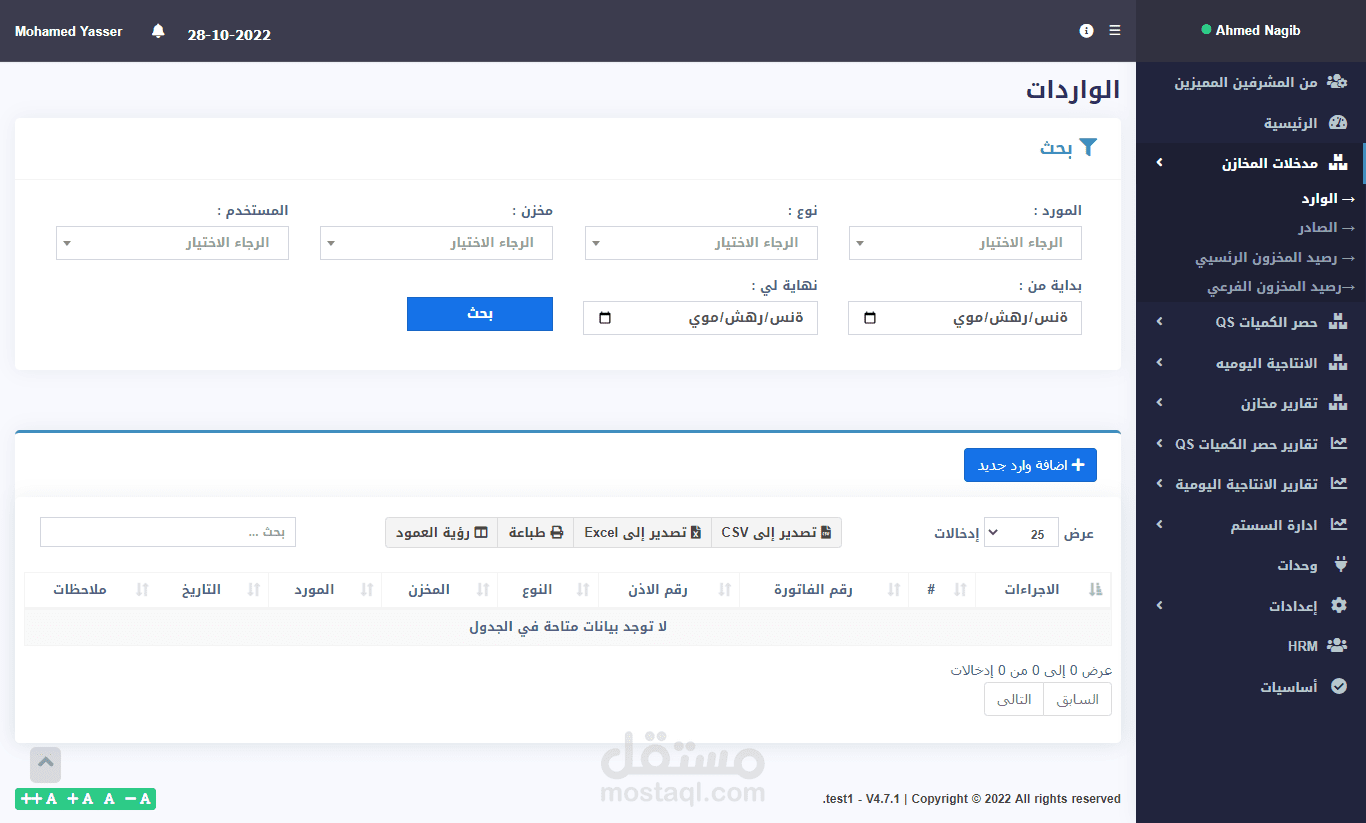
Task: Click the people icon beside HRM
Action: 1337,646
